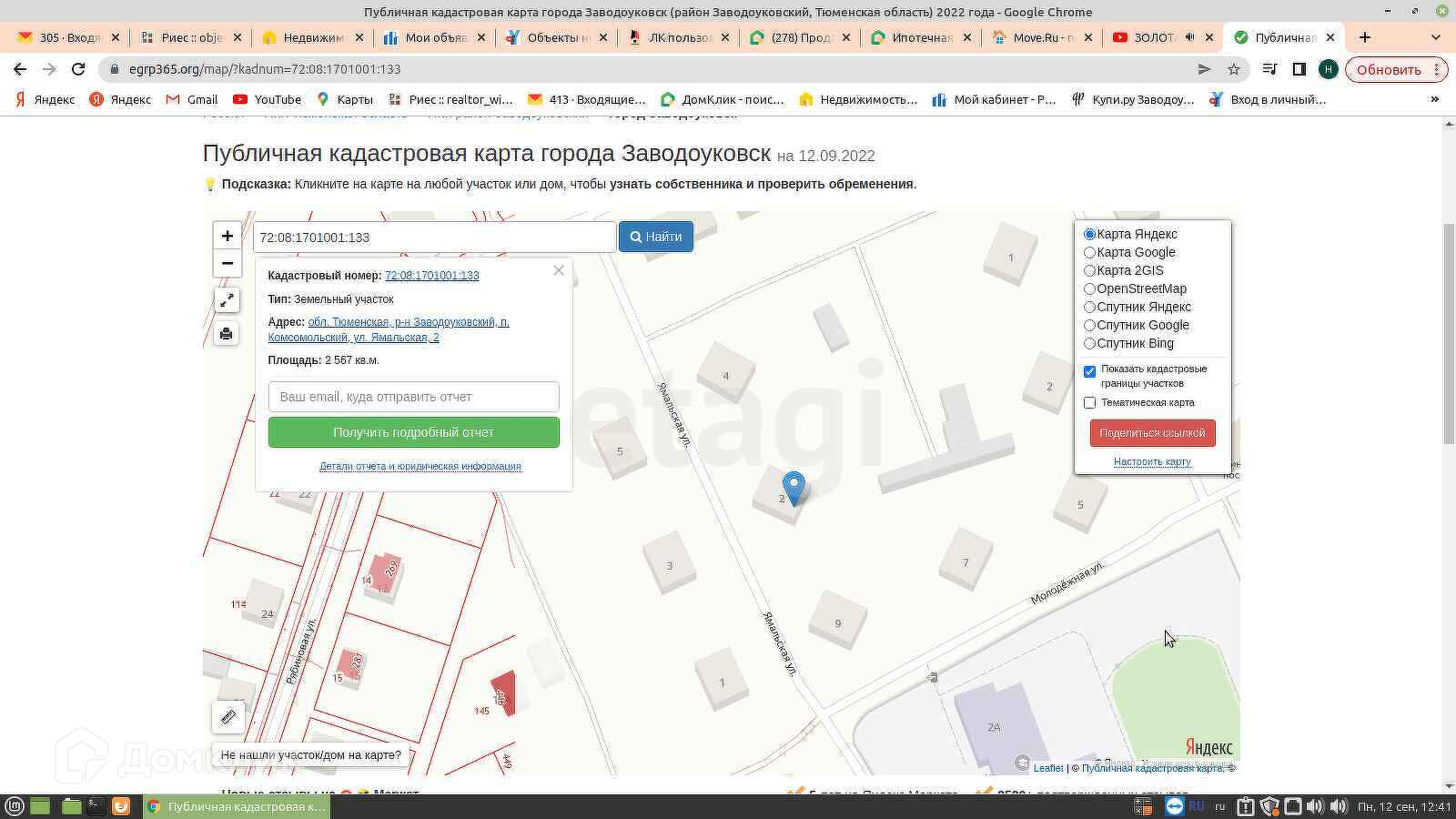The height and width of the screenshot is (819, 1456).
Task: Click the Найти search button
Action: 656,237
